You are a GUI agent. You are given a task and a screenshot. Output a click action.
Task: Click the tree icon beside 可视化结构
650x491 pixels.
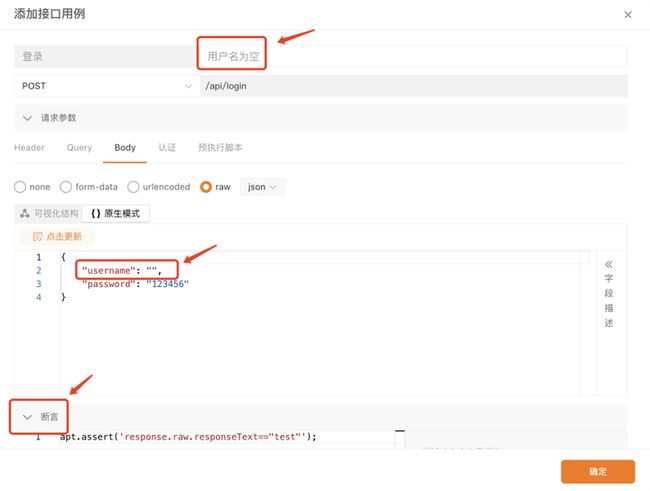(24, 214)
